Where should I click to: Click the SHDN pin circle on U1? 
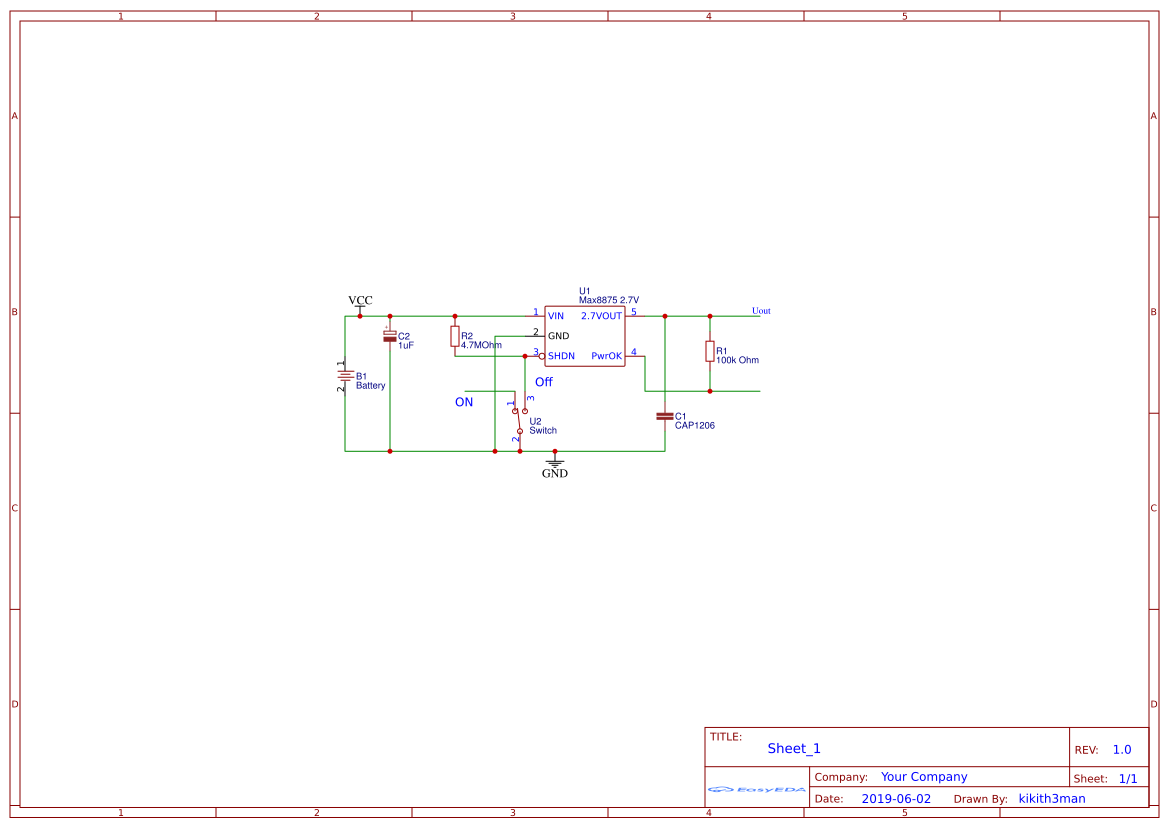click(542, 356)
